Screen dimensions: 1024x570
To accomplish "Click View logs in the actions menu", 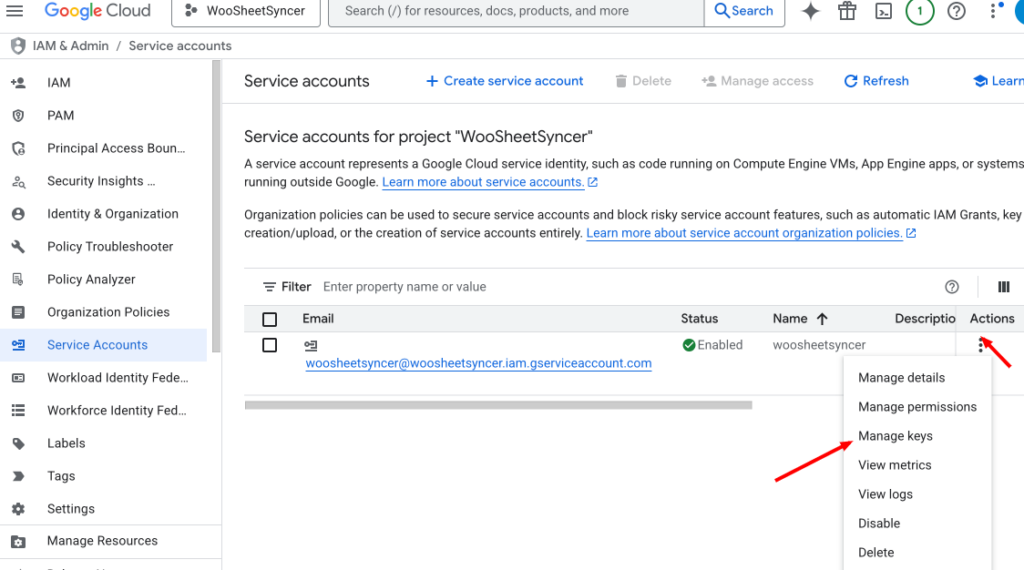I will [885, 494].
